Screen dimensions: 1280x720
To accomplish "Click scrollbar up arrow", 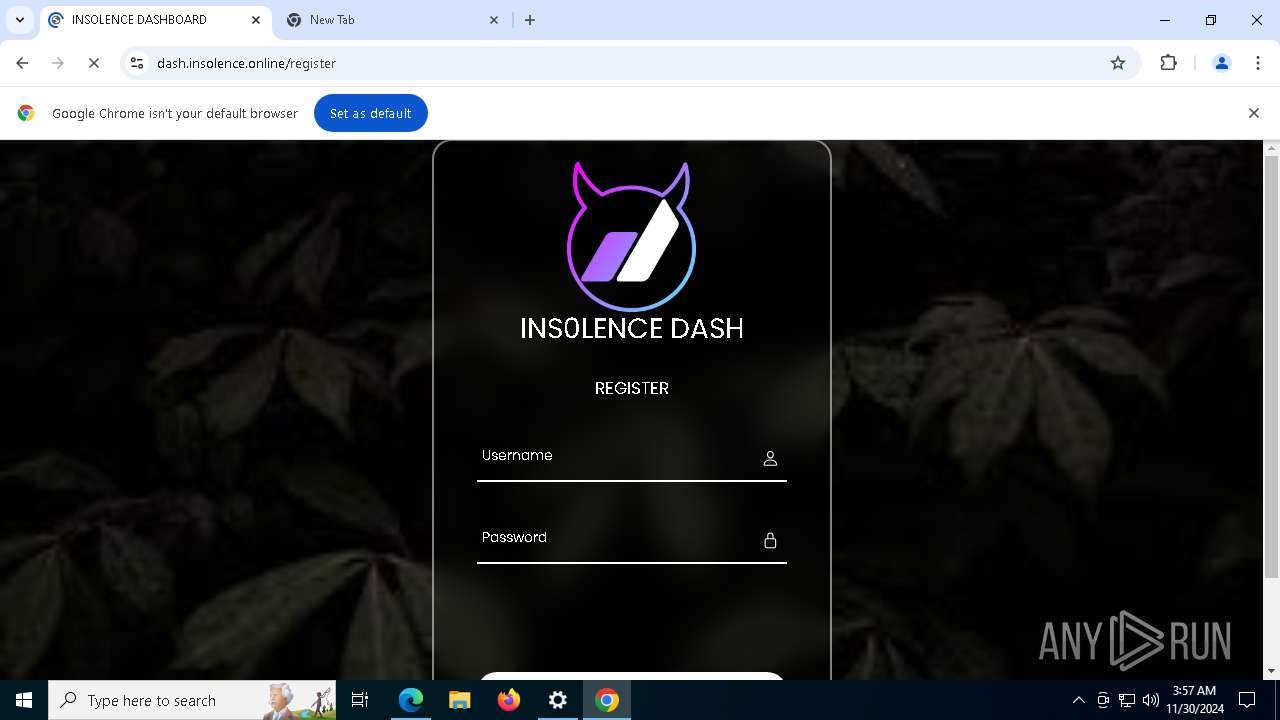I will click(x=1271, y=148).
